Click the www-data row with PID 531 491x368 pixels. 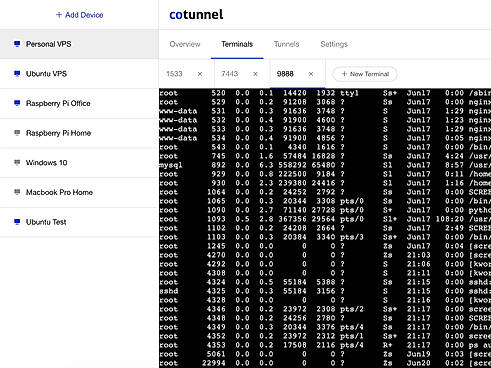(x=325, y=111)
